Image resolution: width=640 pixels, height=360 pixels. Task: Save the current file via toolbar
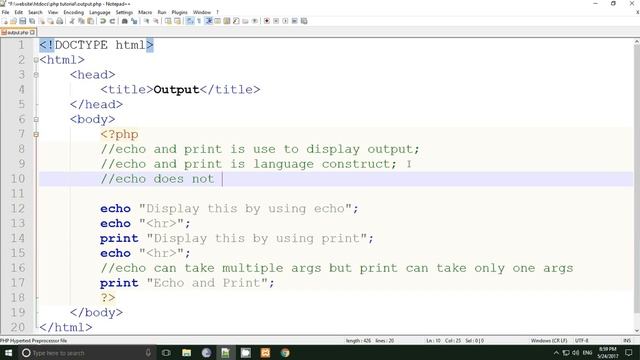tap(23, 21)
